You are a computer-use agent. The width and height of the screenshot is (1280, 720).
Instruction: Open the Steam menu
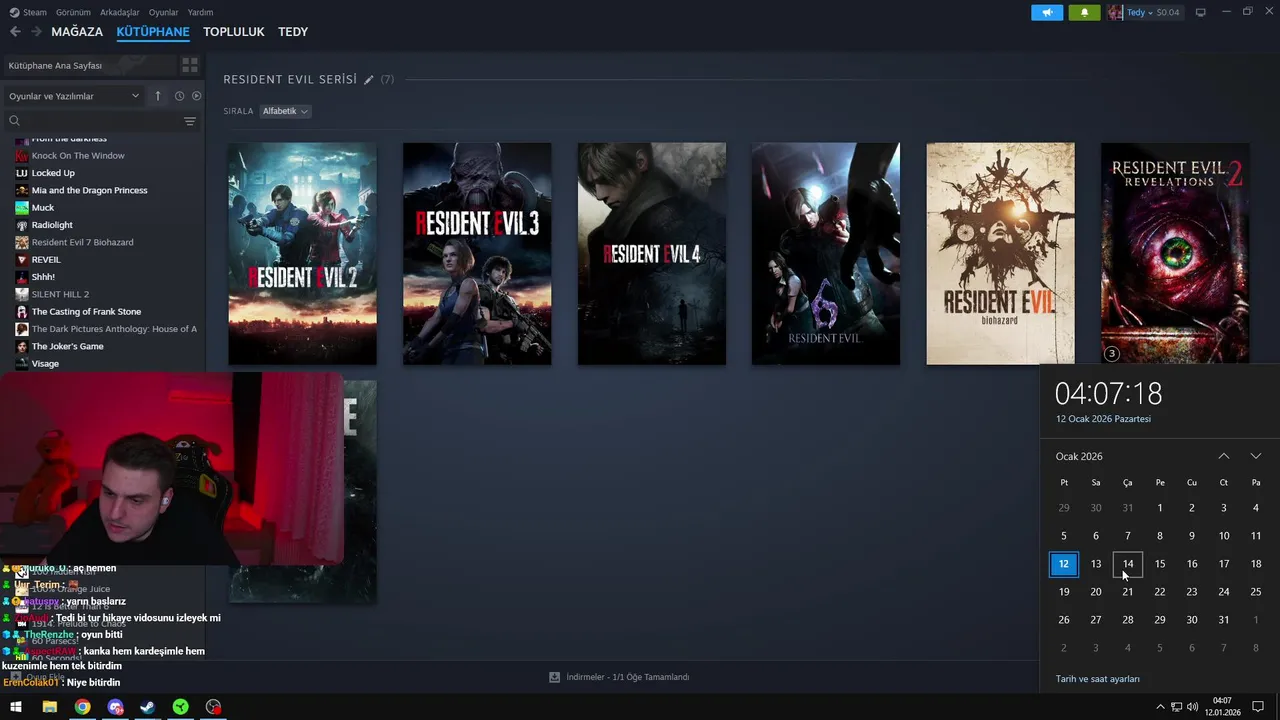pos(35,12)
